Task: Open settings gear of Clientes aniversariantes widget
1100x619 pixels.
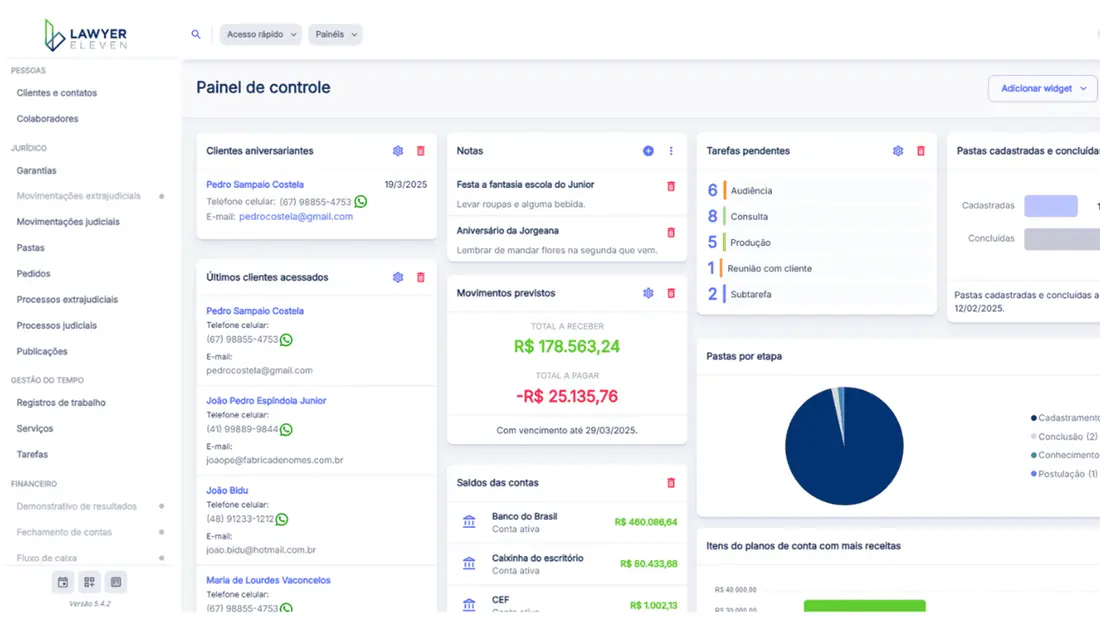Action: (x=398, y=151)
